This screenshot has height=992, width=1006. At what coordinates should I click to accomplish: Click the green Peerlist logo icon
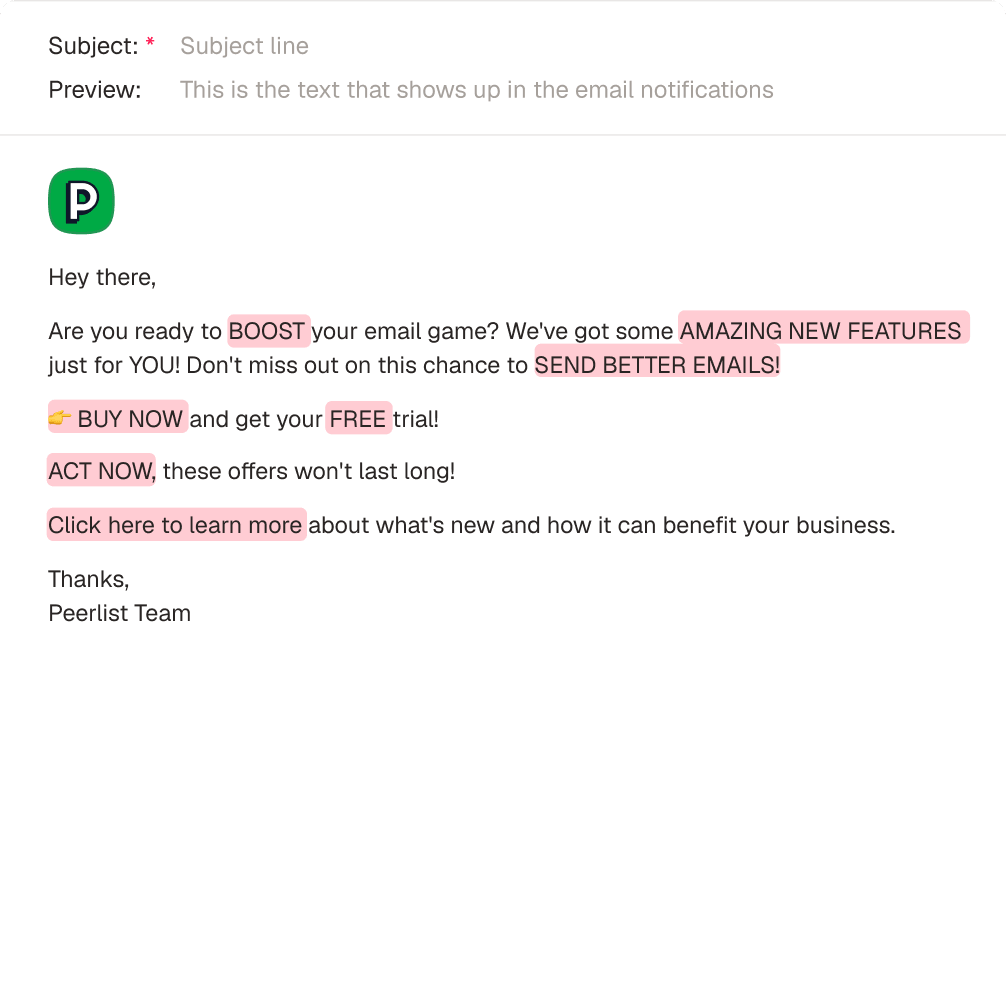pos(81,201)
